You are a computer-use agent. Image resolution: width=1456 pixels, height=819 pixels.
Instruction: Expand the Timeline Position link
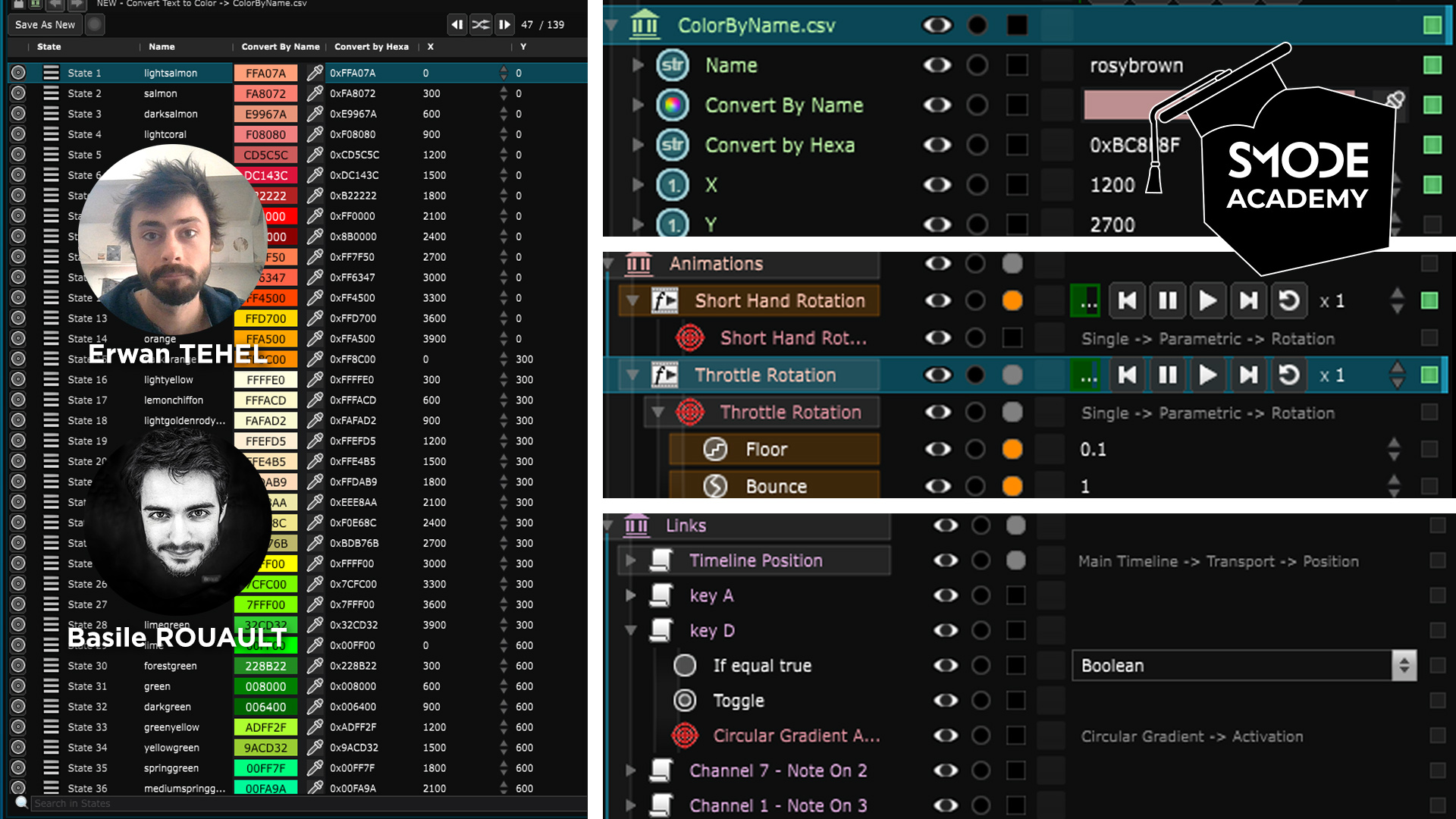[630, 560]
